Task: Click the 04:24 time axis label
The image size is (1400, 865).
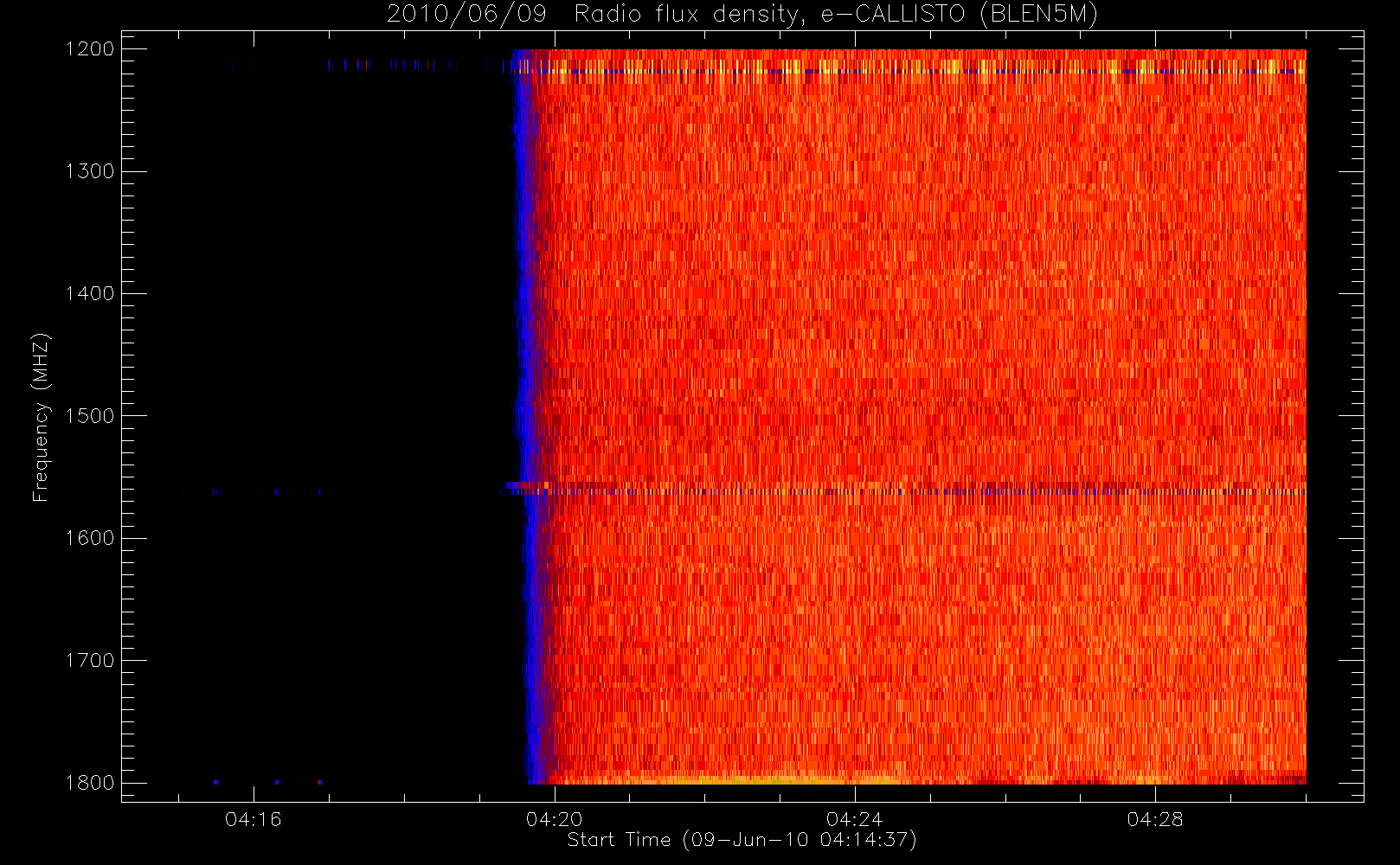Action: tap(855, 819)
